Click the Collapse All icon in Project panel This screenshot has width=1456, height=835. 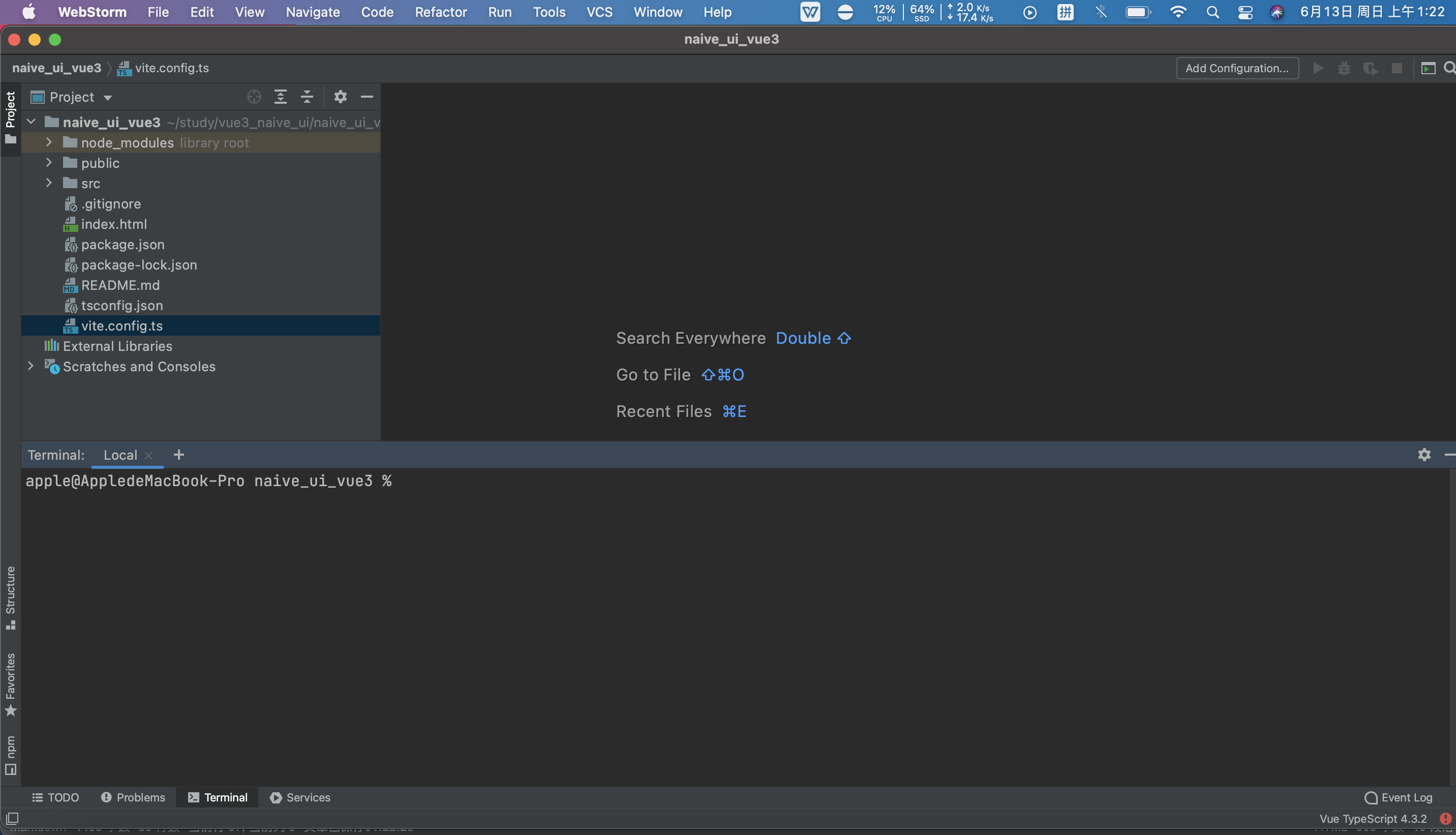(307, 97)
